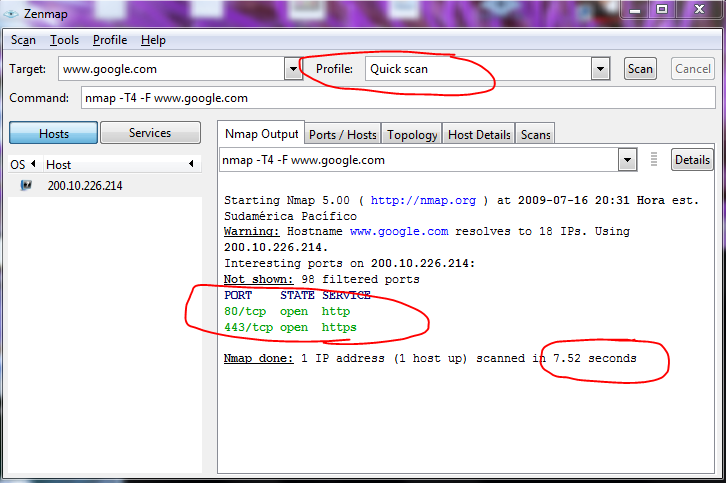The width and height of the screenshot is (726, 483).
Task: Click the Cancel button
Action: (x=693, y=69)
